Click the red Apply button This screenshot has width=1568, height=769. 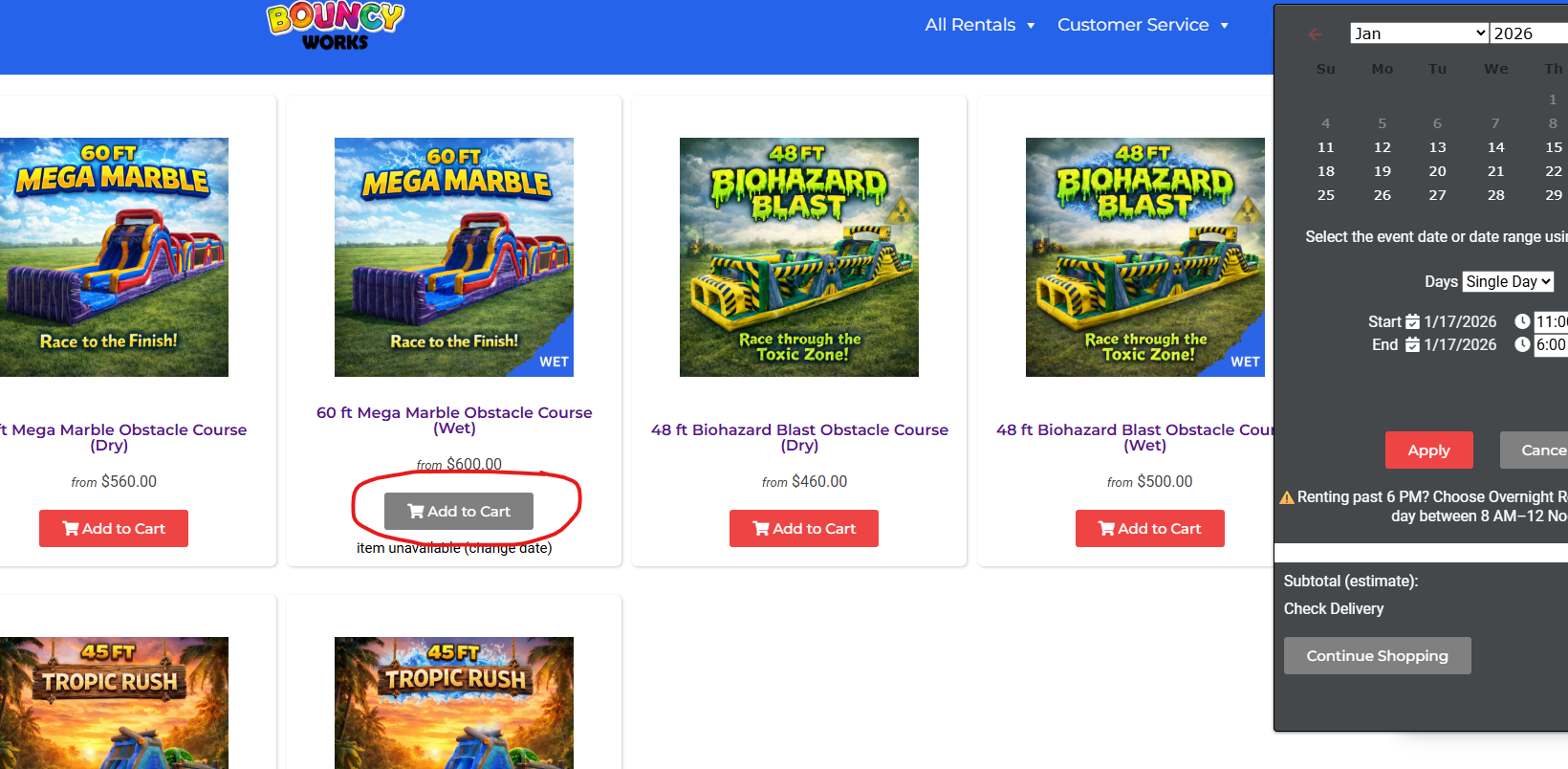(x=1428, y=450)
